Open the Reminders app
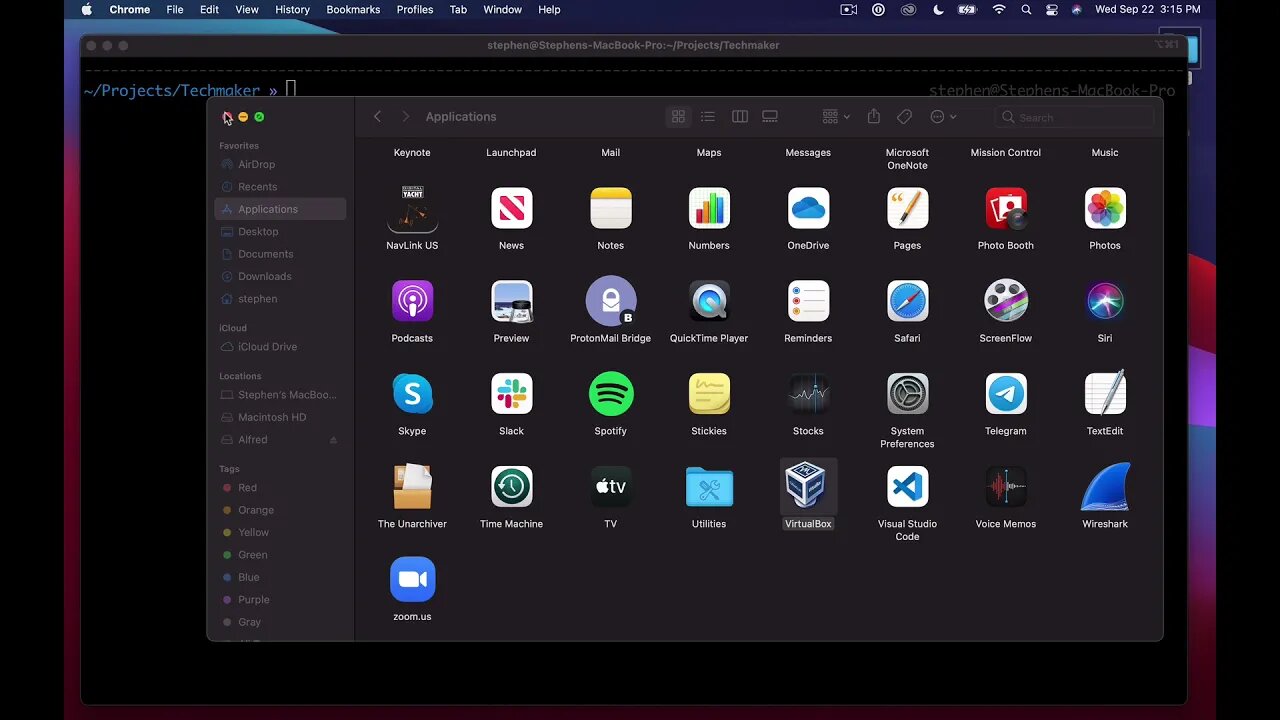 [808, 301]
